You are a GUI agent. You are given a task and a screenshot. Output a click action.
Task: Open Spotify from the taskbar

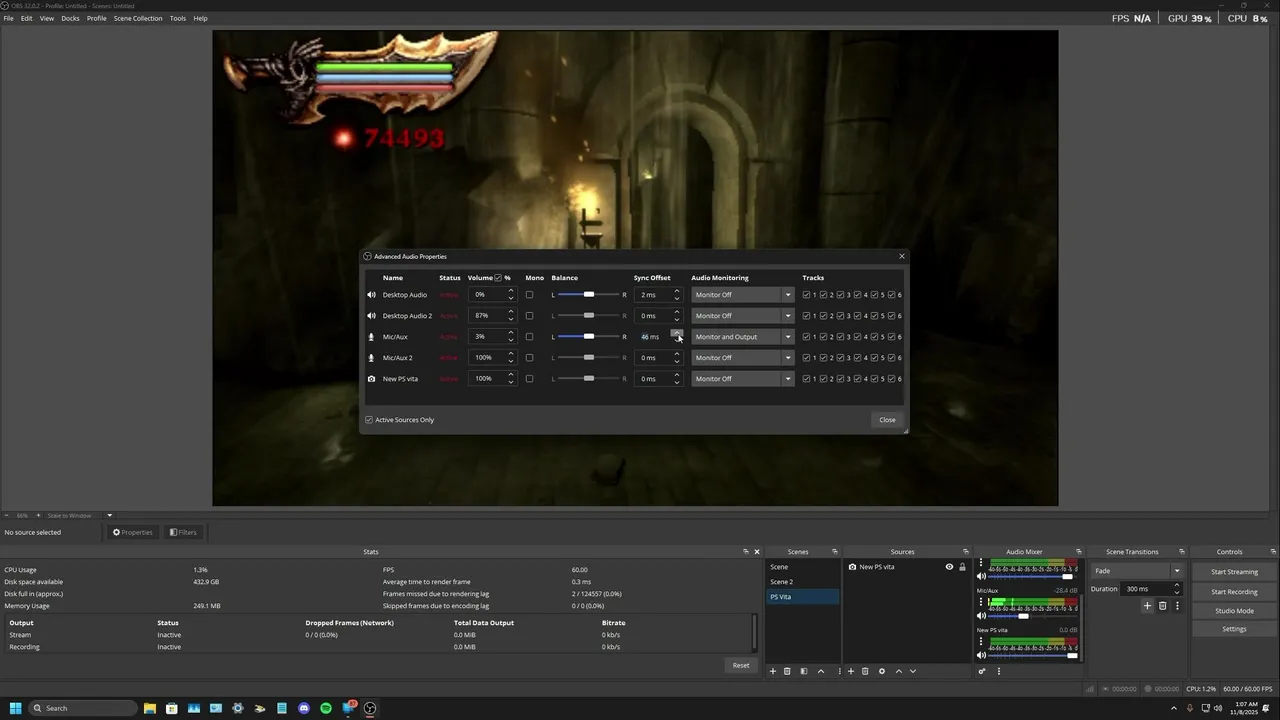coord(326,708)
